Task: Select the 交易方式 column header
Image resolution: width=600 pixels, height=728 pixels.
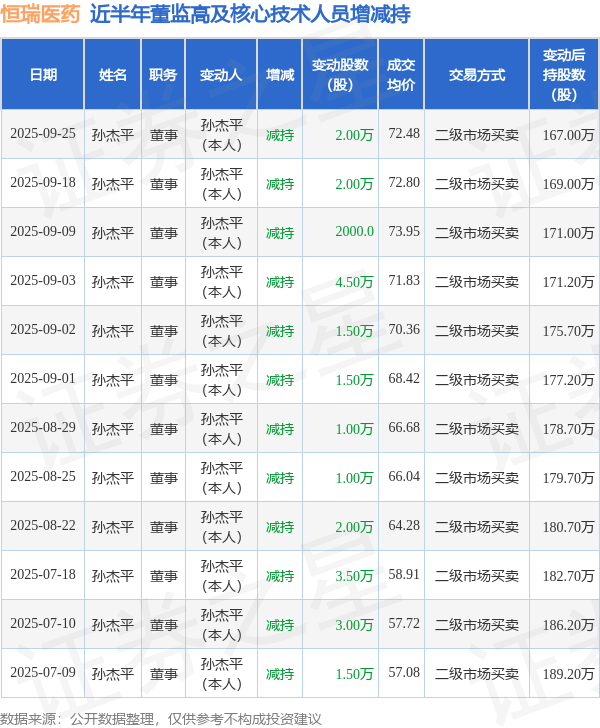Action: tap(477, 75)
